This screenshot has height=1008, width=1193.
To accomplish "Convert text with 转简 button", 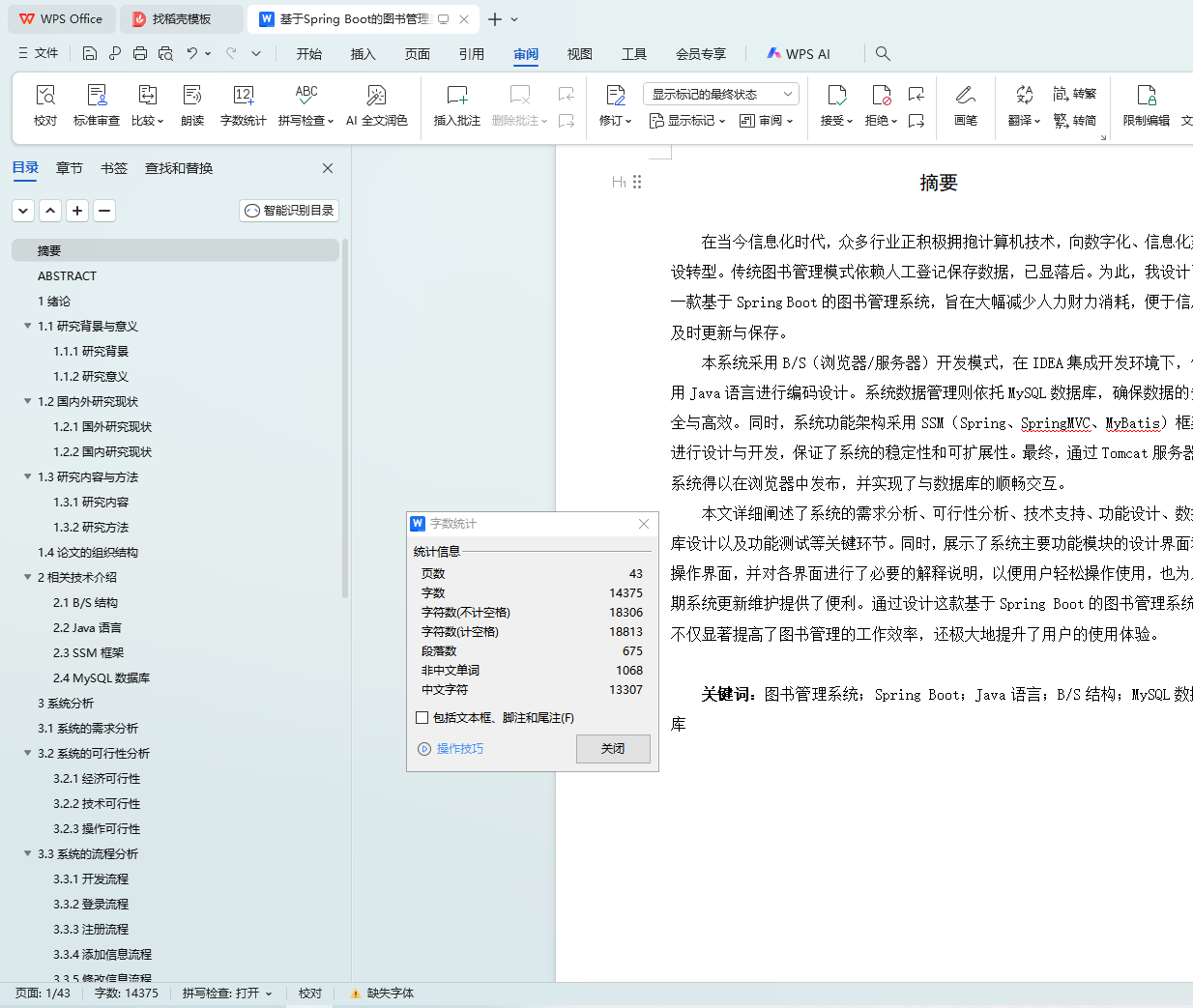I will tap(1075, 121).
